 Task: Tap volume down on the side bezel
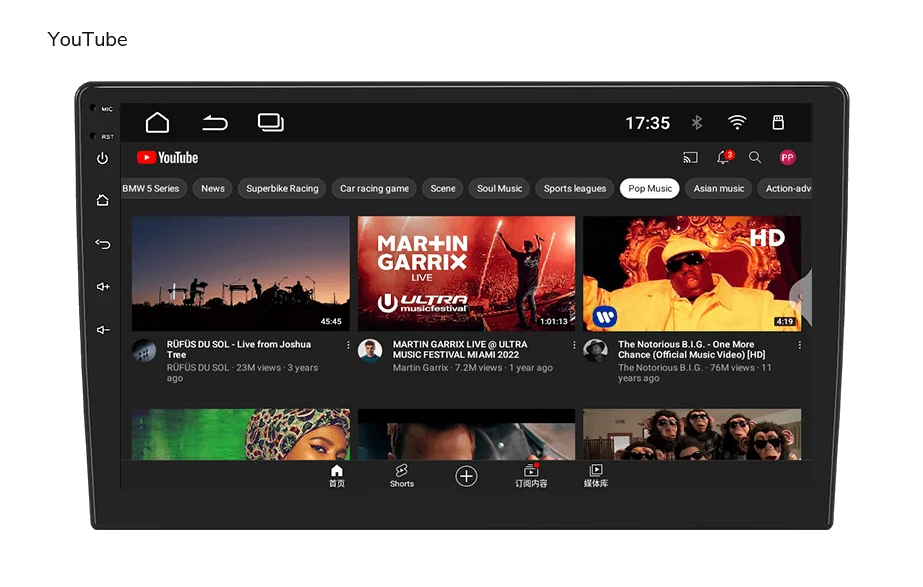coord(103,330)
